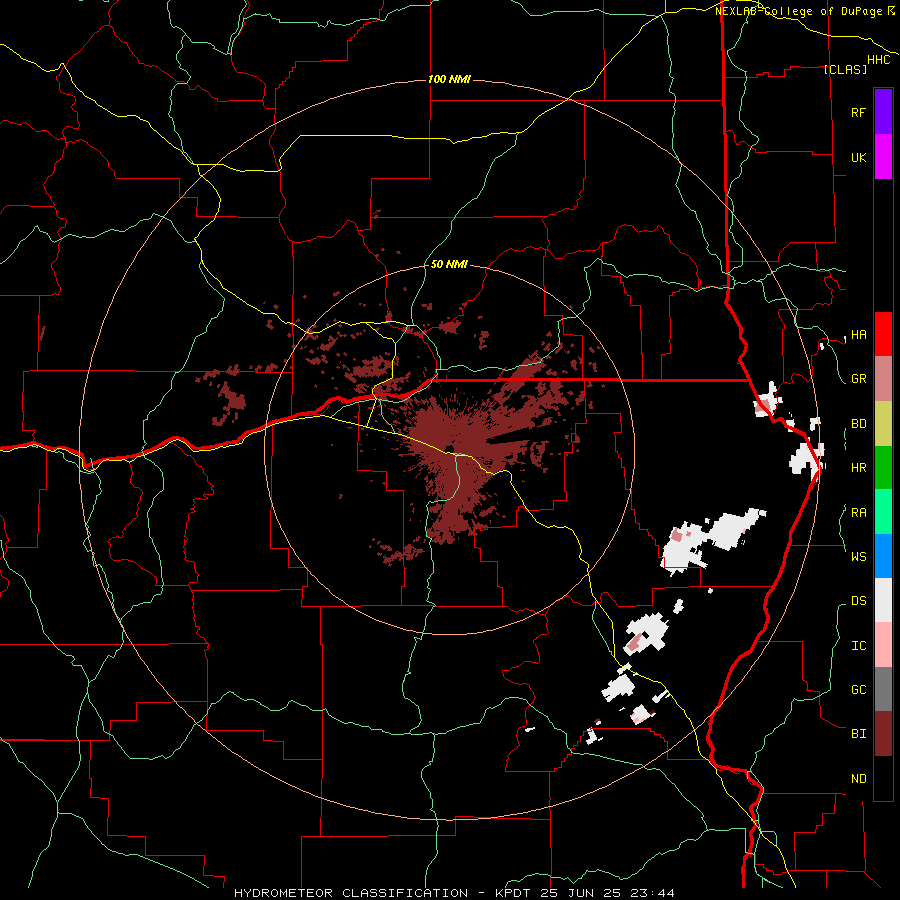Click the "UK" legend label
Image resolution: width=900 pixels, height=900 pixels.
(x=858, y=157)
